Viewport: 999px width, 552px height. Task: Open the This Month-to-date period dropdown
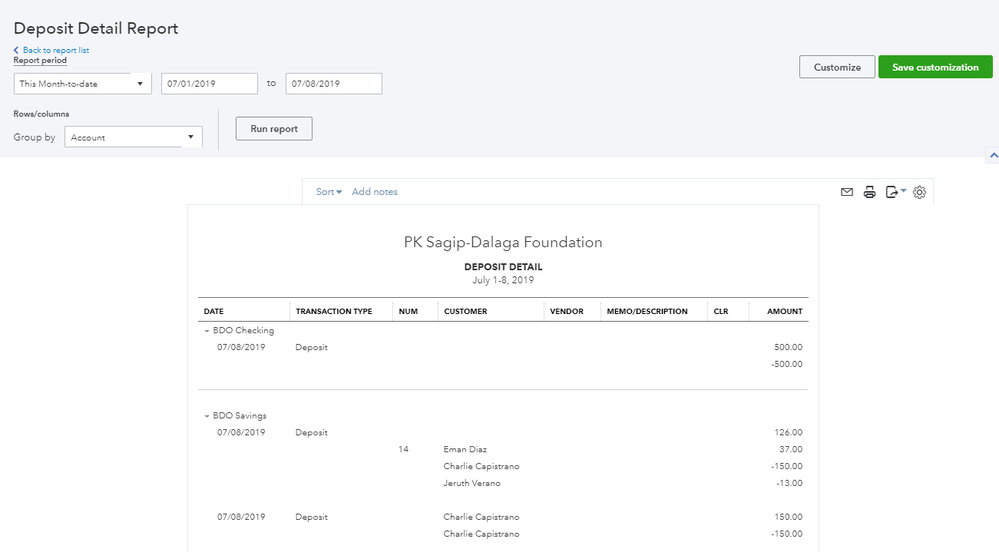point(82,84)
